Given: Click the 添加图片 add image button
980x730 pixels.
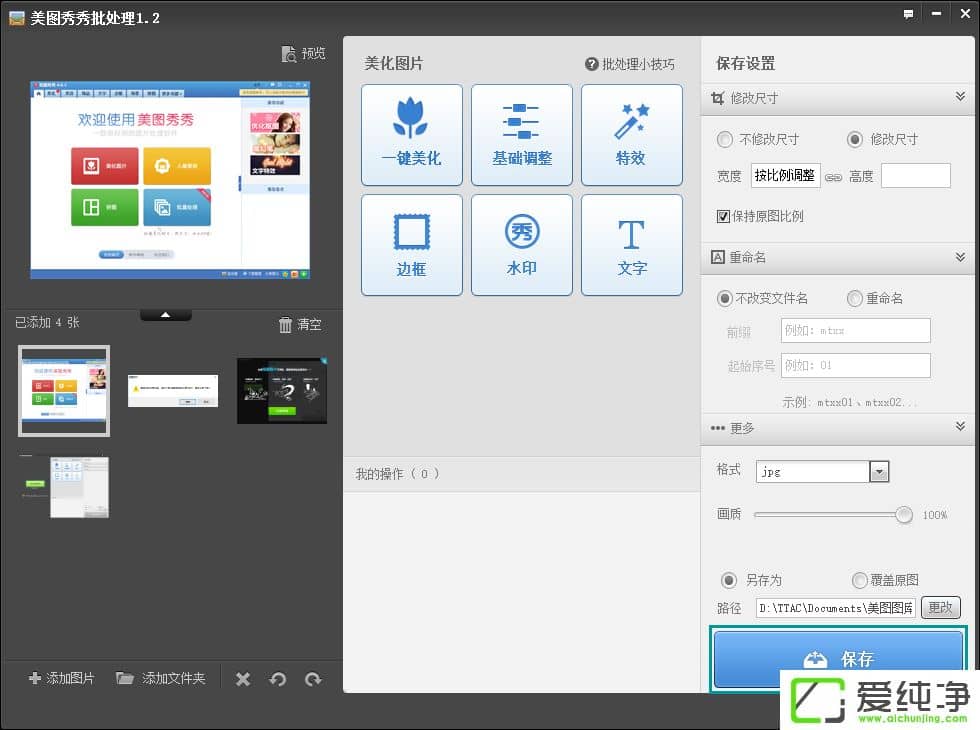Looking at the screenshot, I should pos(62,678).
